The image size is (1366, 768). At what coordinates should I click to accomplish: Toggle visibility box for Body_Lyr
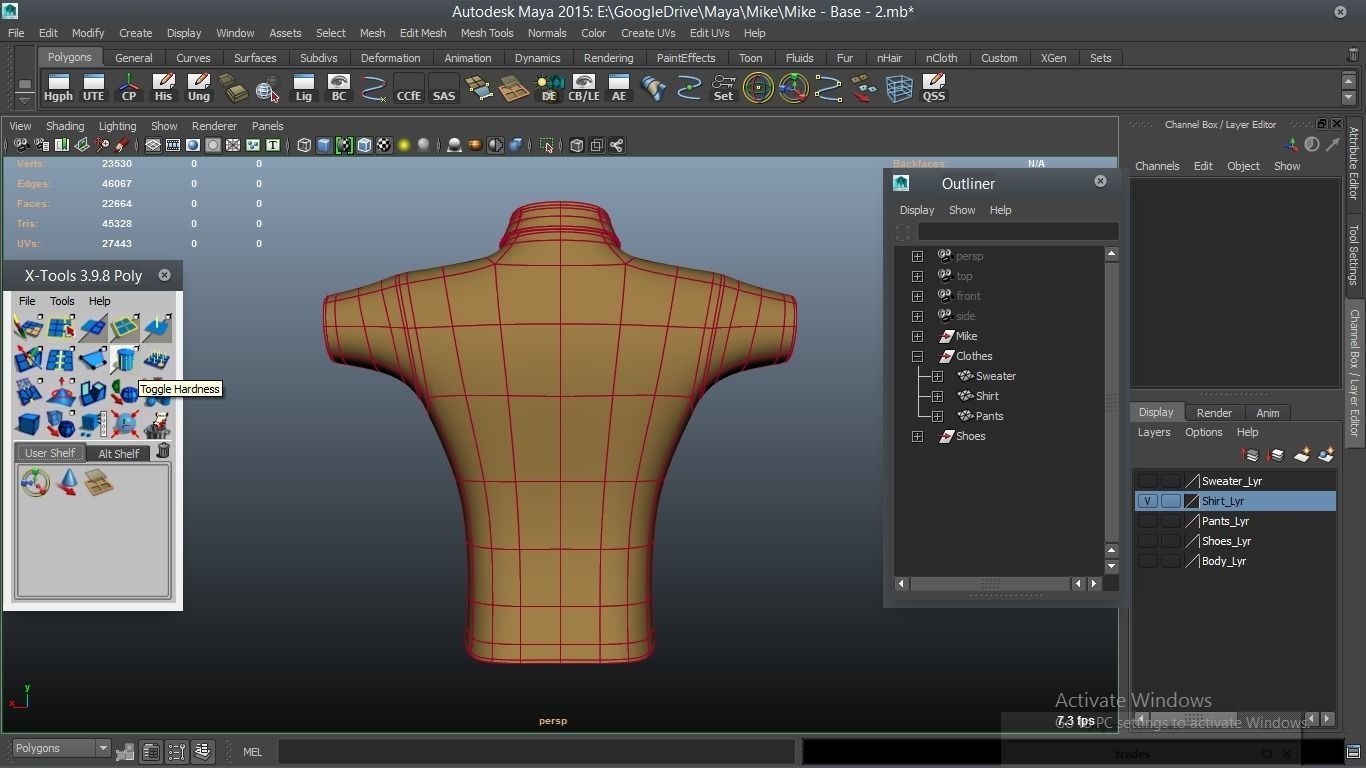tap(1147, 561)
